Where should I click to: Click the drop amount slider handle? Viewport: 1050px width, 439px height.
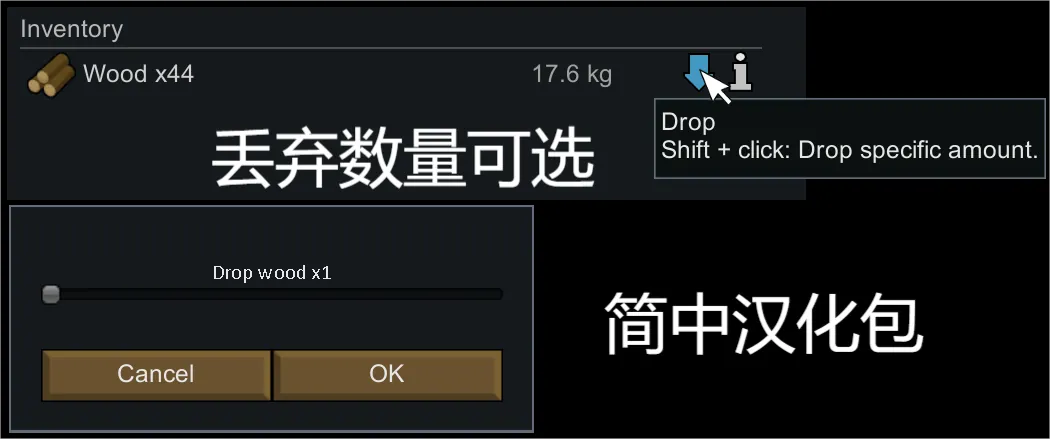pos(50,294)
